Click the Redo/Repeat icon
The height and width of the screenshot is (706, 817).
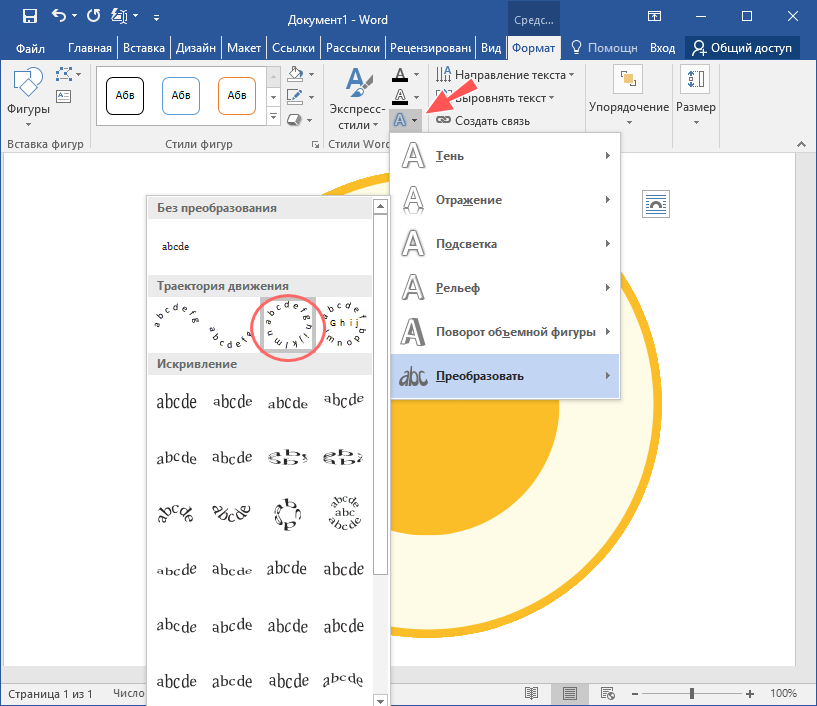(x=93, y=16)
